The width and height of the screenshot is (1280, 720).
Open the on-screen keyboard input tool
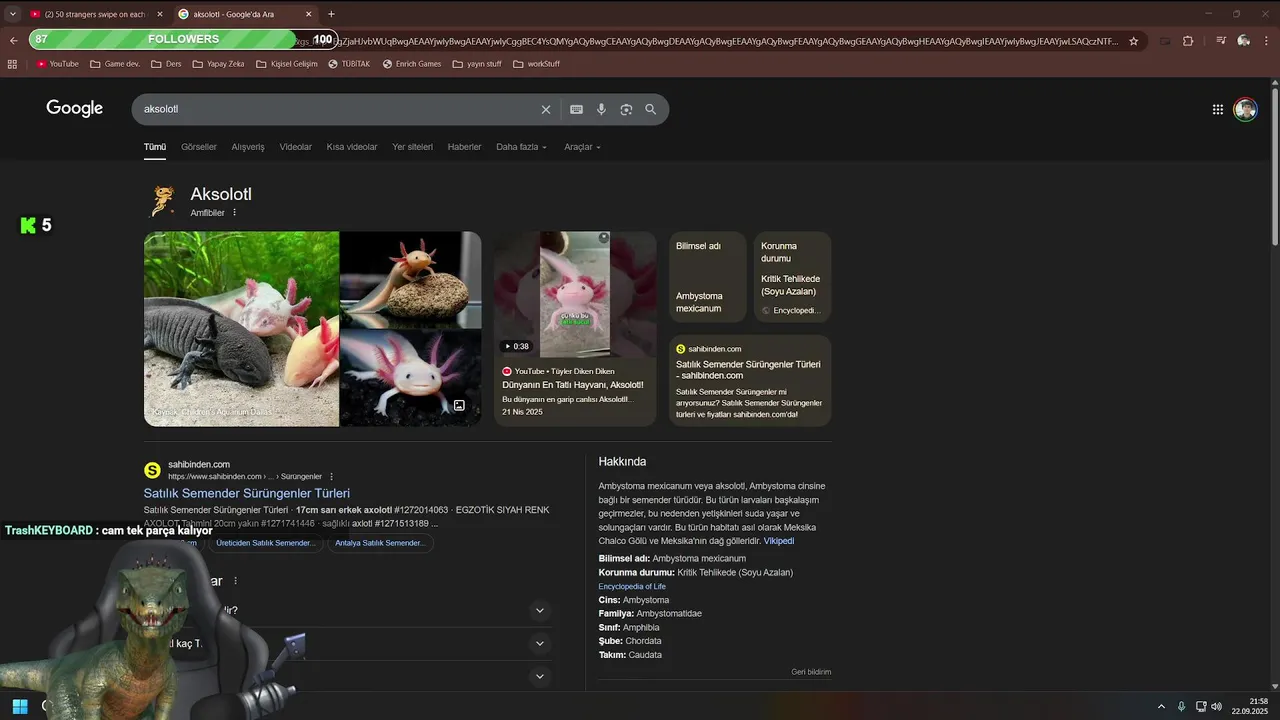576,110
